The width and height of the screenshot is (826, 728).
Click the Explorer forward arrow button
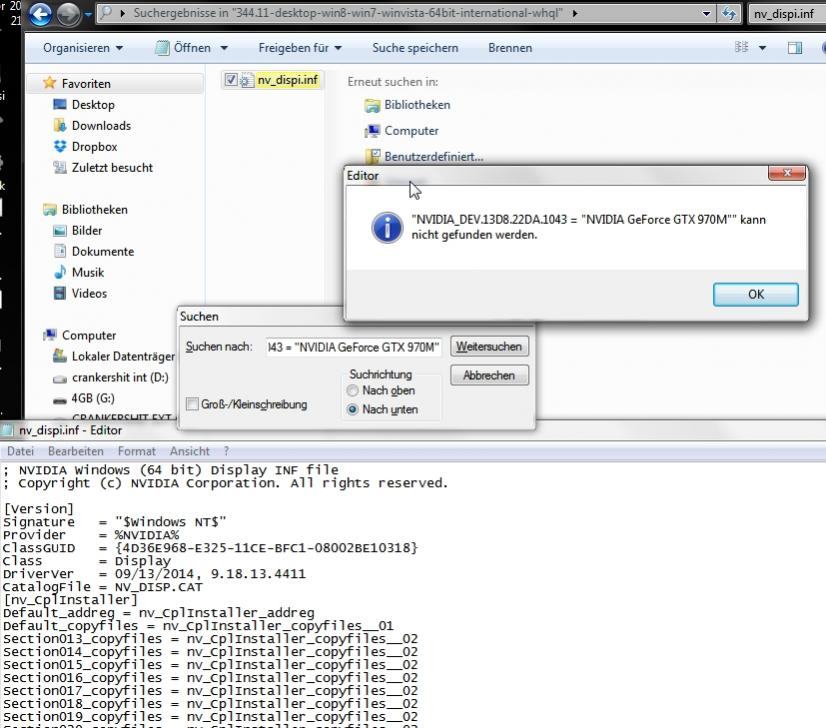(68, 14)
